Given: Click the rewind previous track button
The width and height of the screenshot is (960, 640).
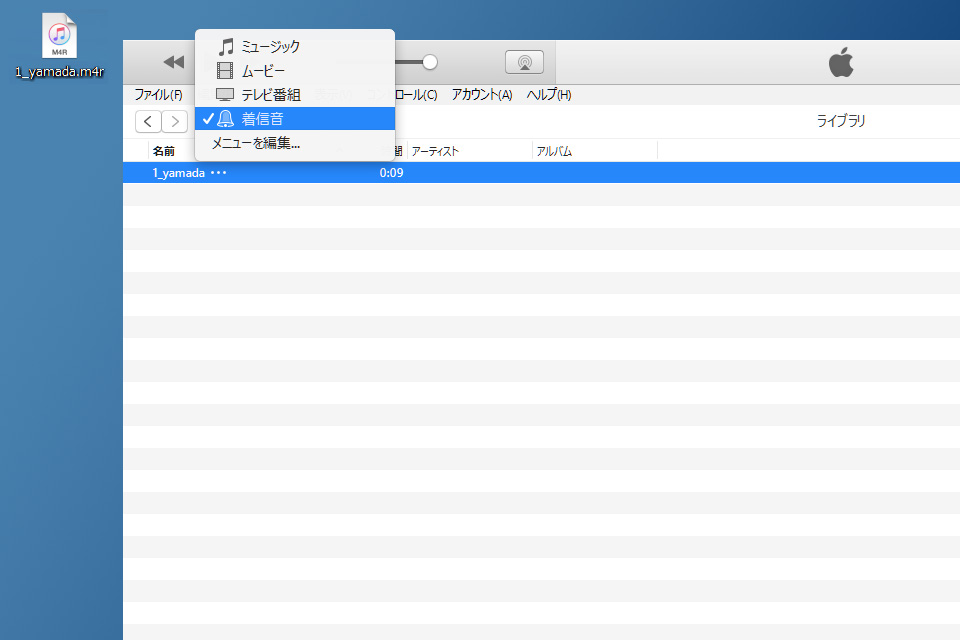Looking at the screenshot, I should pos(174,62).
